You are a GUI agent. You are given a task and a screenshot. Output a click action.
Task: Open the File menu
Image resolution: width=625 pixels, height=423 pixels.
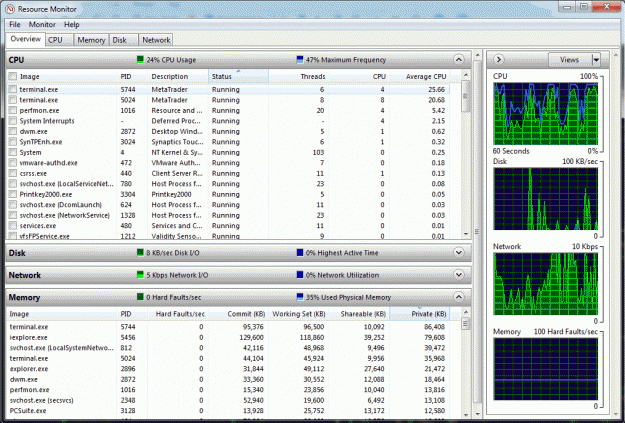[15, 25]
